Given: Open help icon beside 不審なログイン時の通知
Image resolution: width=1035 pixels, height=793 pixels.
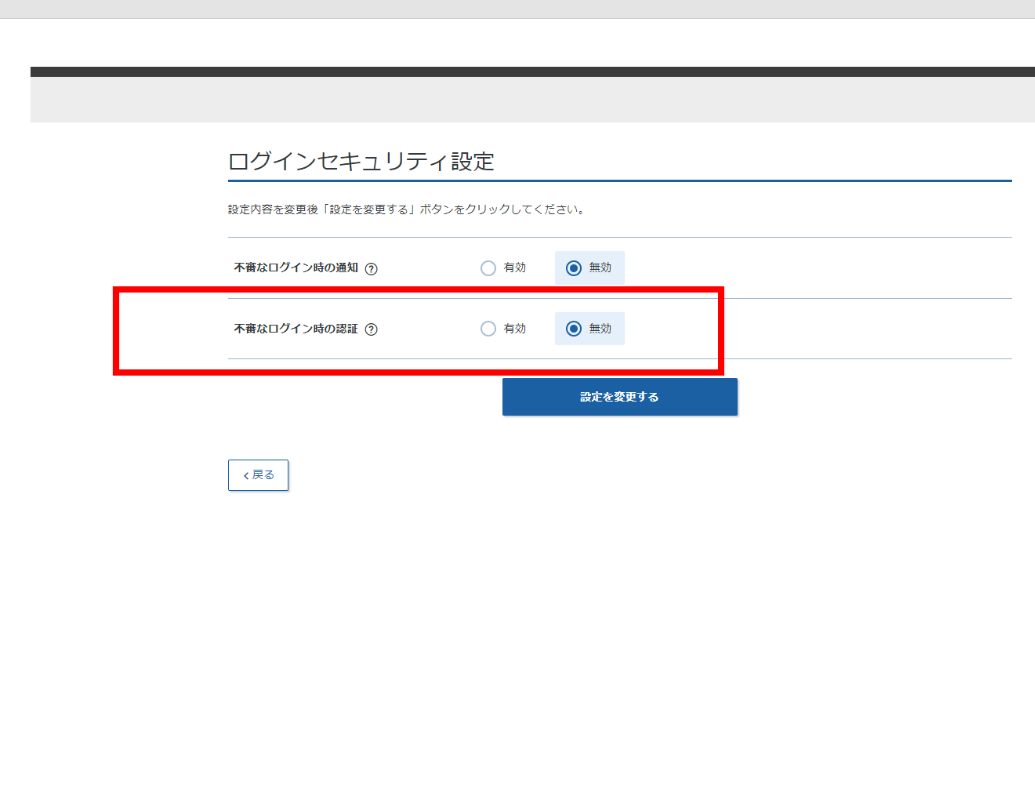Looking at the screenshot, I should [371, 269].
